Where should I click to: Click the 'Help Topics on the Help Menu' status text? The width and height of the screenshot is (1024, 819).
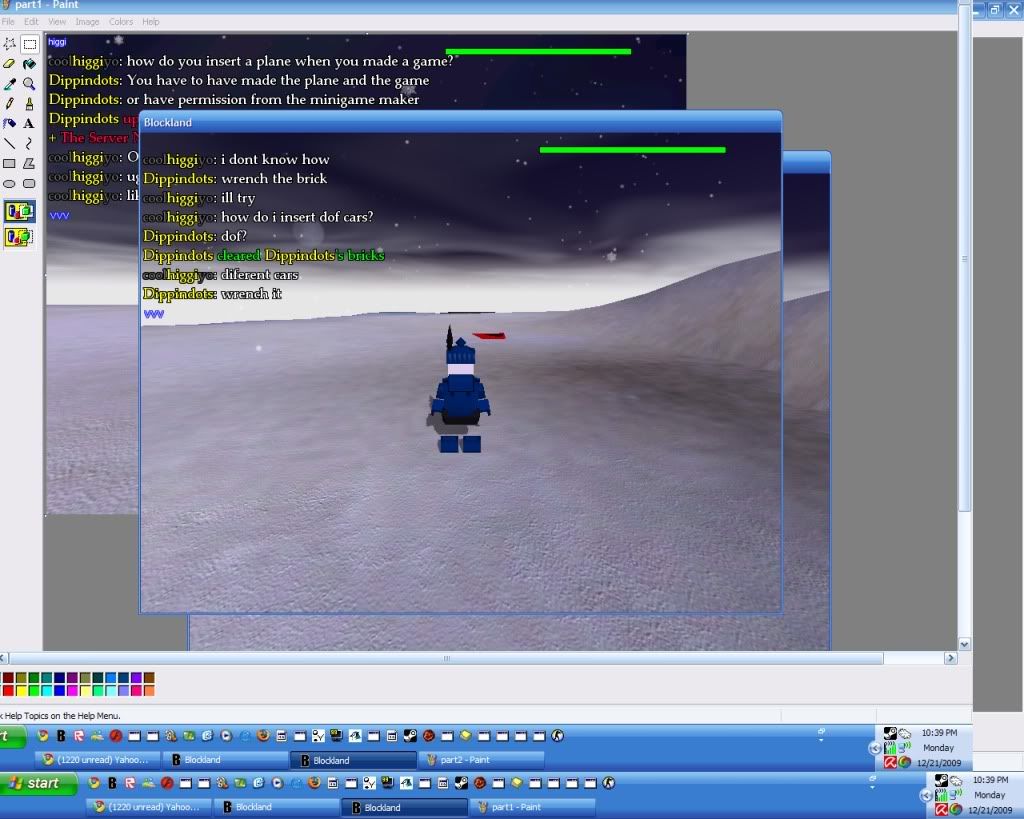[x=63, y=716]
